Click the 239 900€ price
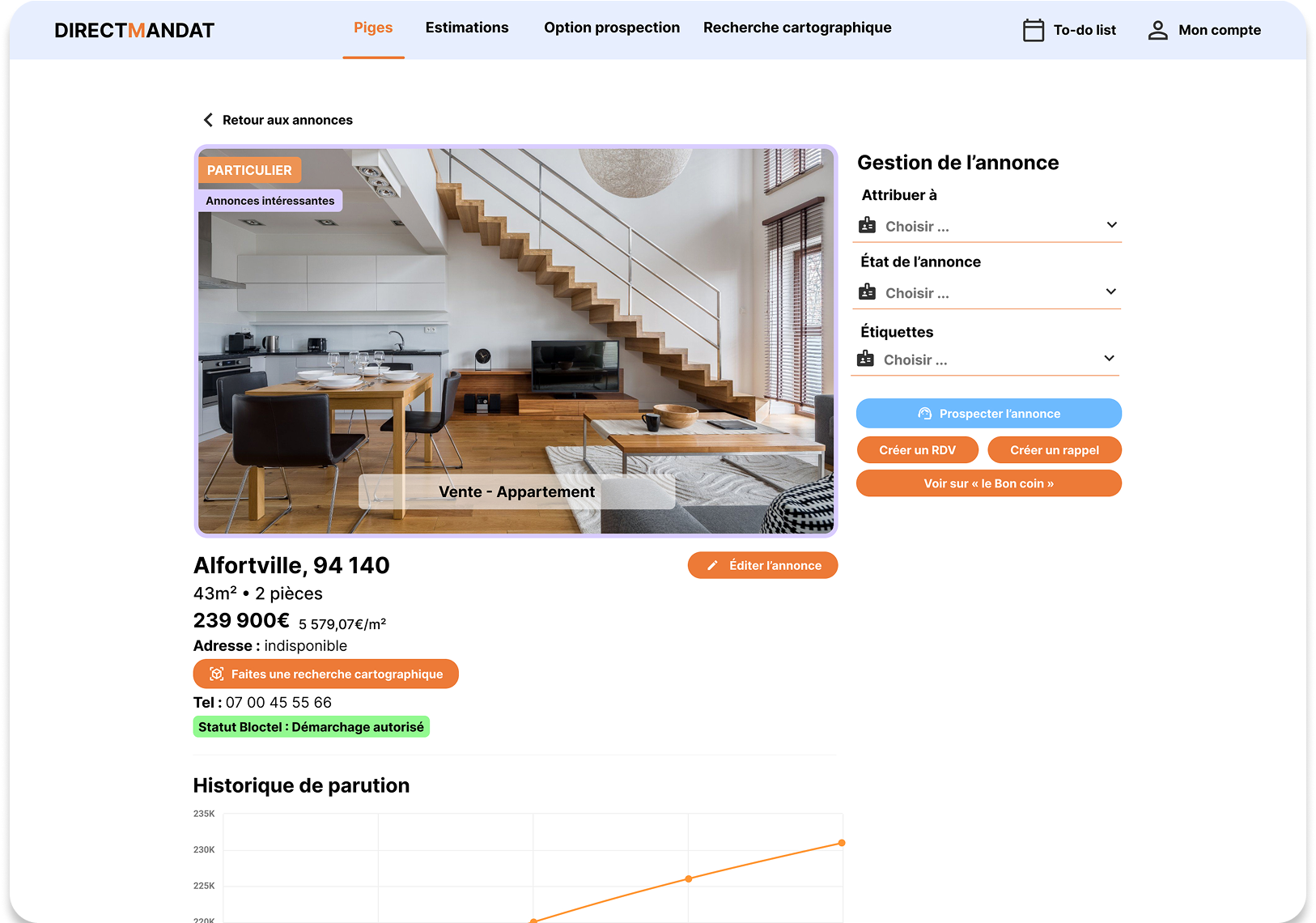This screenshot has height=923, width=1316. pyautogui.click(x=241, y=620)
